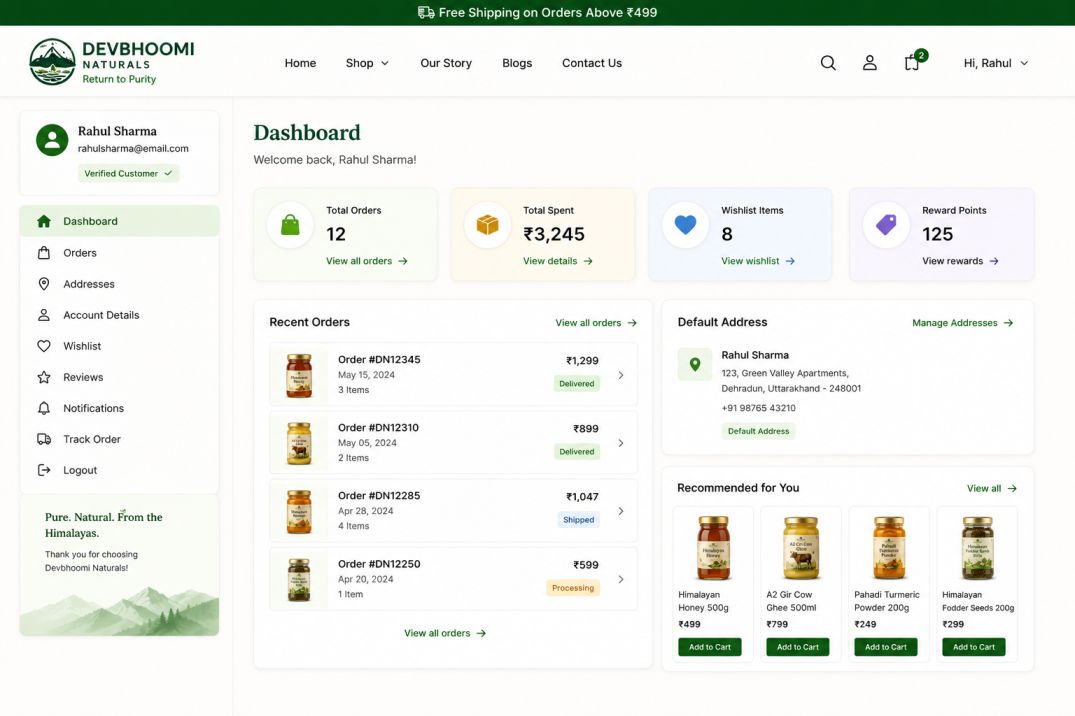The width and height of the screenshot is (1075, 716).
Task: Click Manage Addresses link
Action: (x=963, y=322)
